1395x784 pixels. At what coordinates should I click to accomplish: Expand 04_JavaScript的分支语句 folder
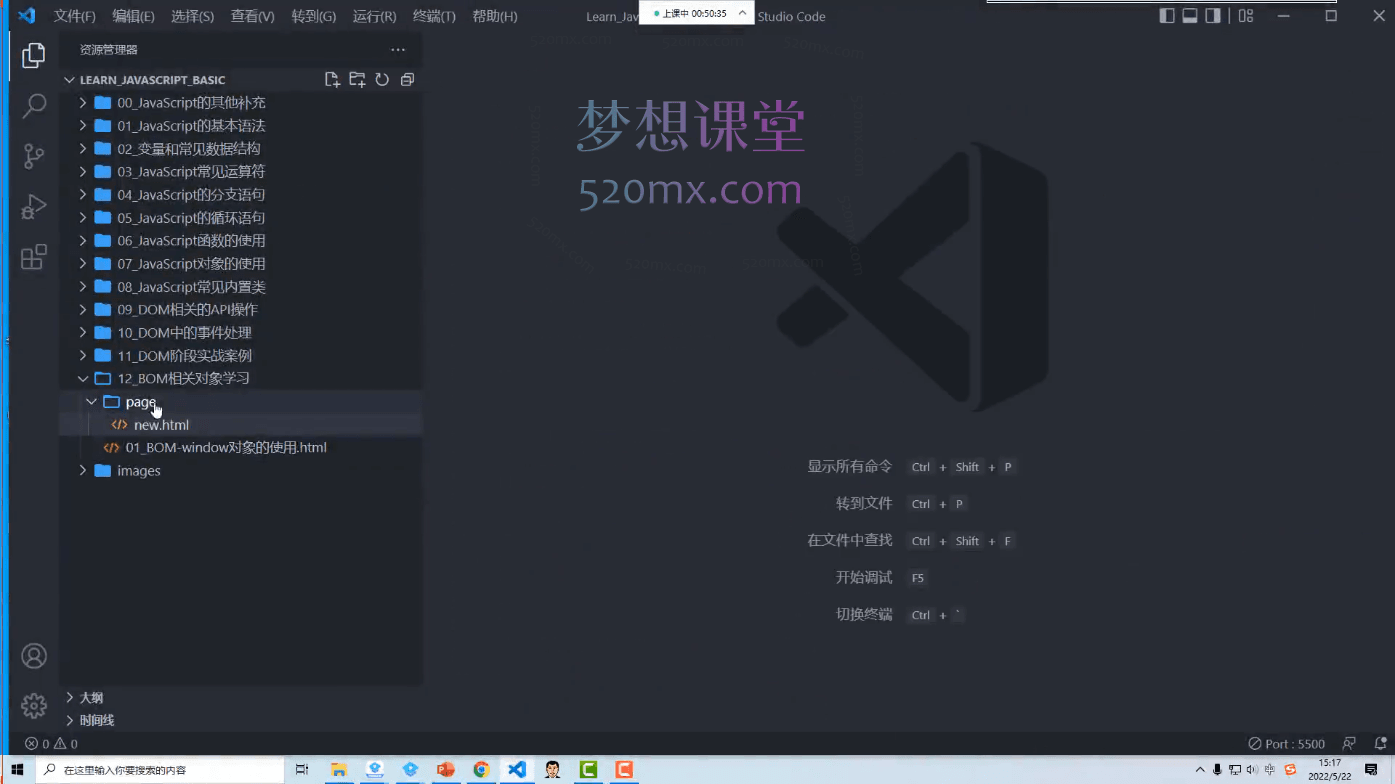tap(240, 195)
